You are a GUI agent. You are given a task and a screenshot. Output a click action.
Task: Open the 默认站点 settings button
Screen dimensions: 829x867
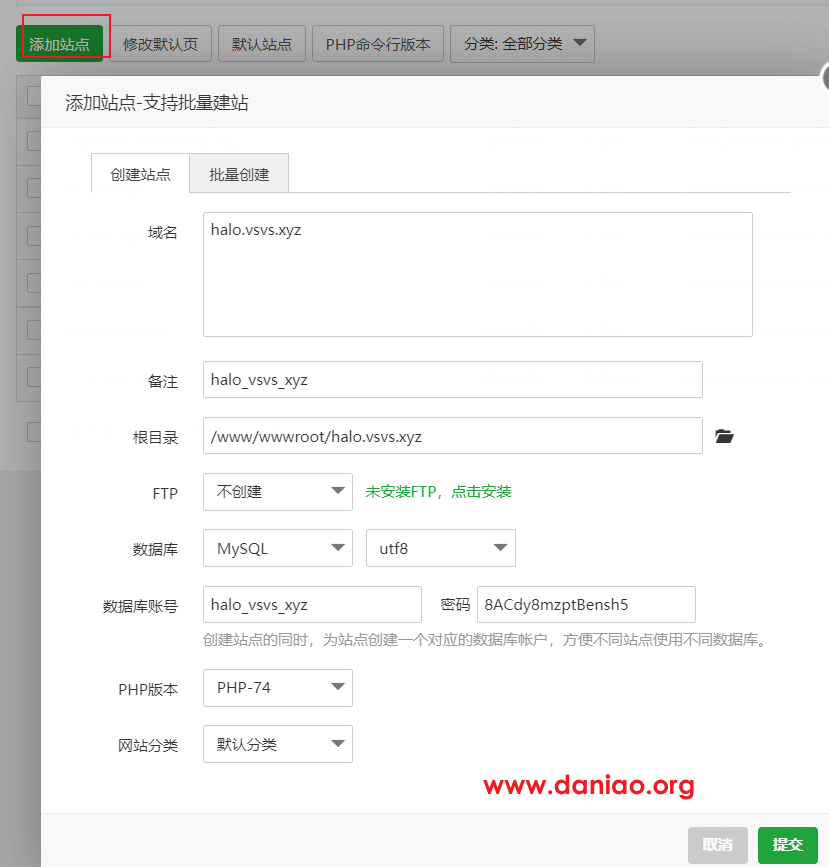point(262,44)
